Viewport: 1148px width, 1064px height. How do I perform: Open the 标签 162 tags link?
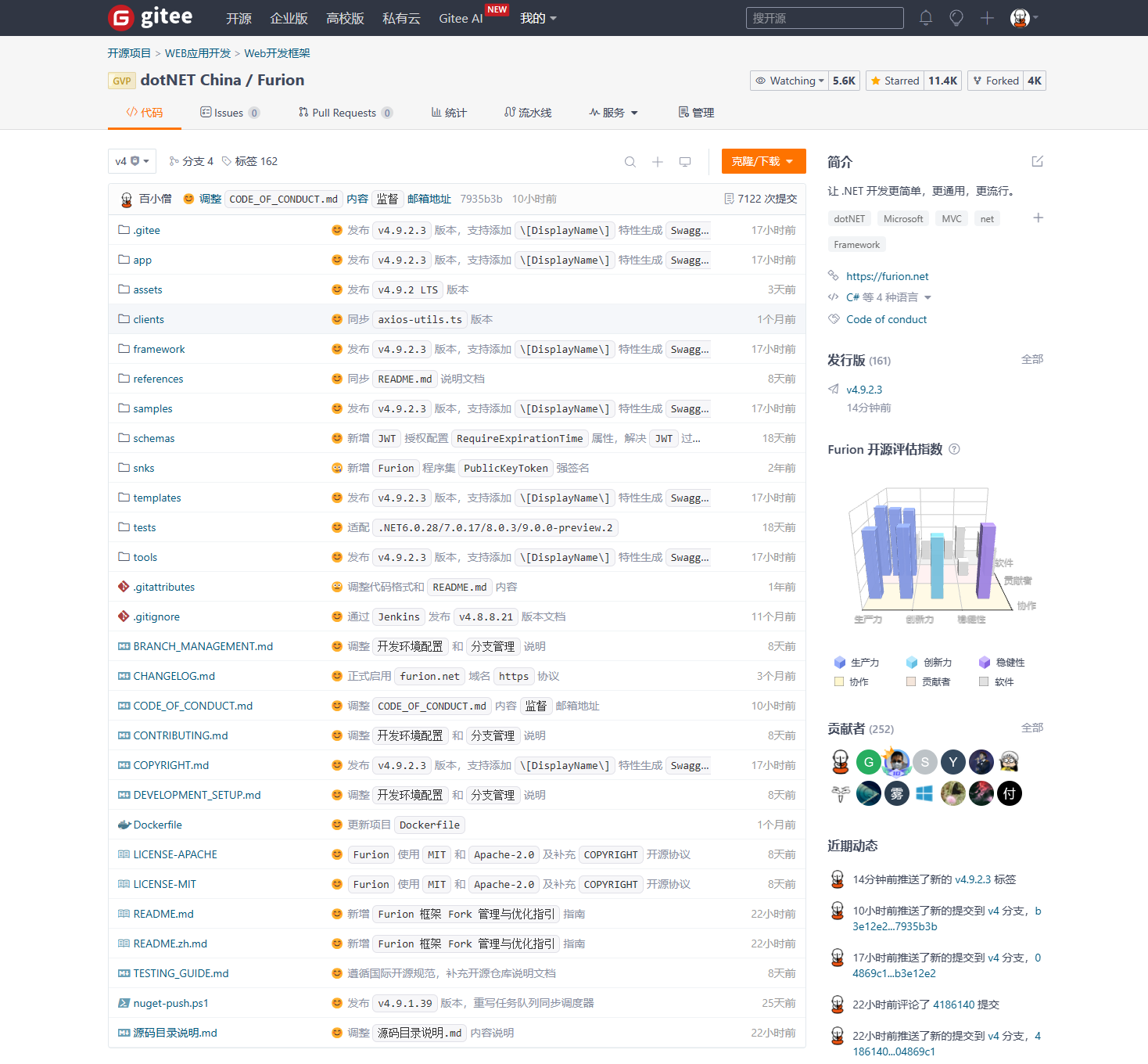point(249,161)
